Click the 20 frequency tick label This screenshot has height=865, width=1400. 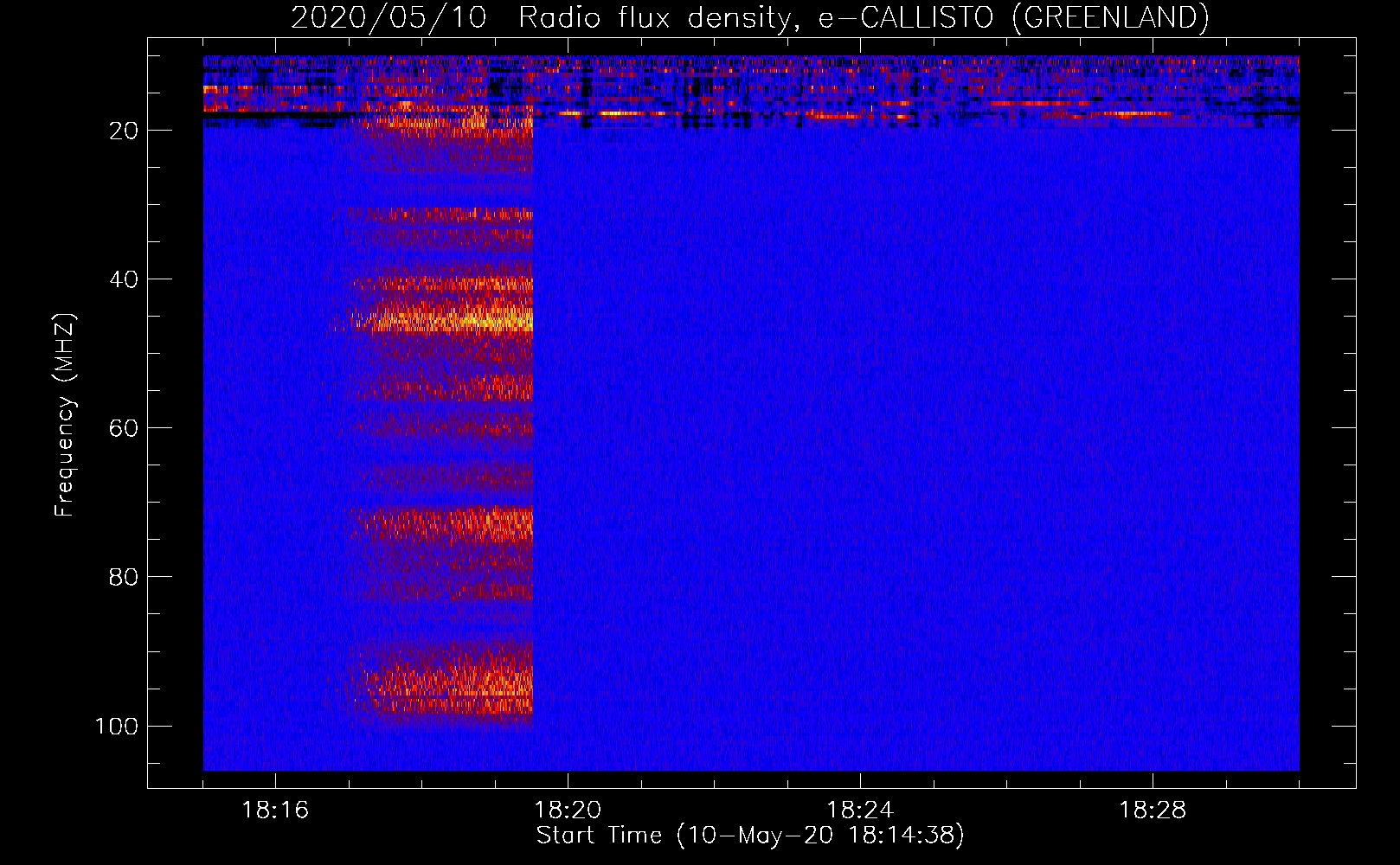[x=124, y=131]
